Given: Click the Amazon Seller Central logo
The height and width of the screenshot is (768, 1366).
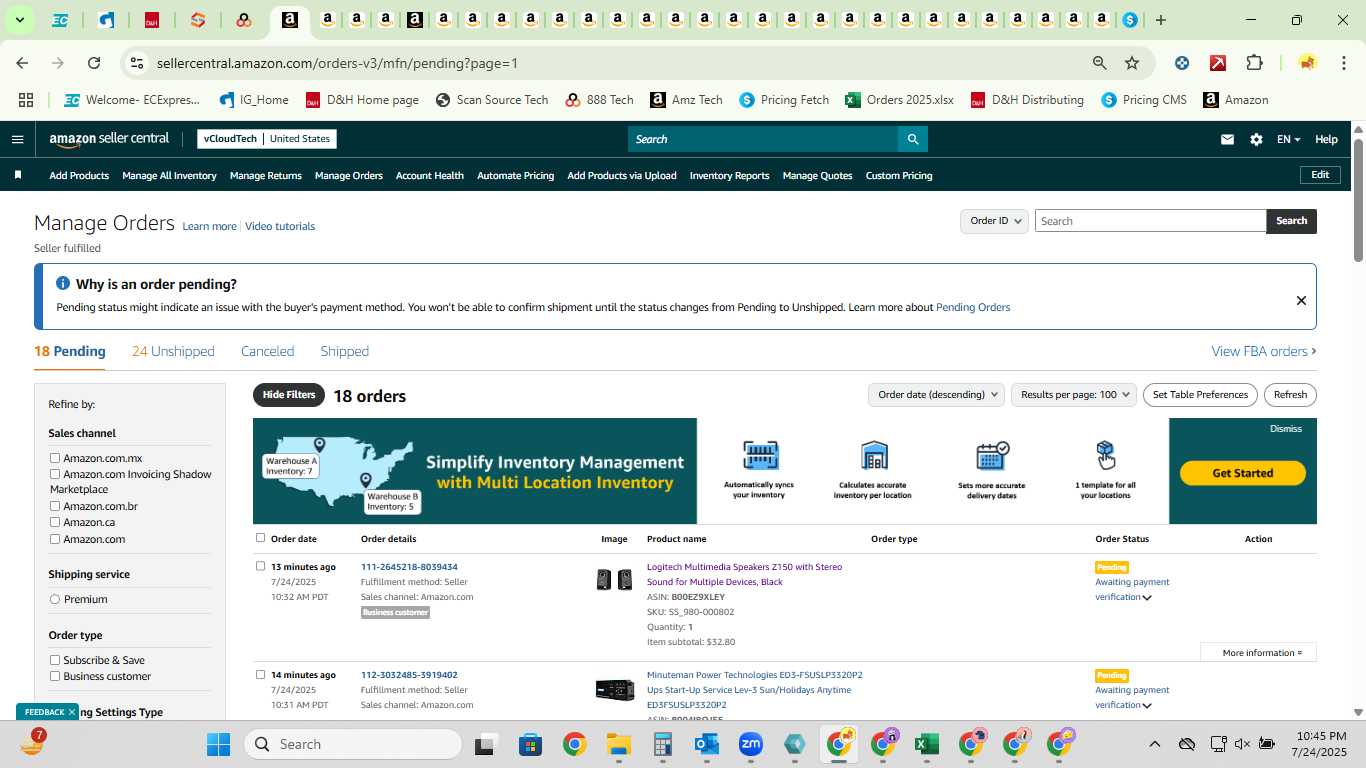Looking at the screenshot, I should pos(109,139).
